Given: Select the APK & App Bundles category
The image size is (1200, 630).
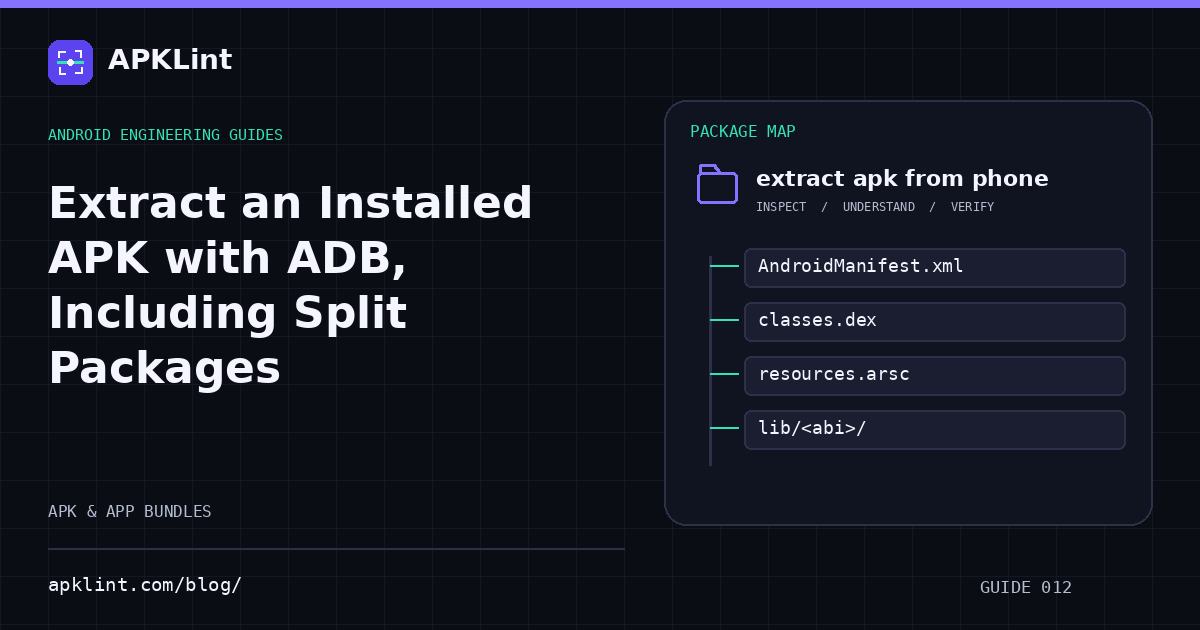Looking at the screenshot, I should [x=130, y=512].
